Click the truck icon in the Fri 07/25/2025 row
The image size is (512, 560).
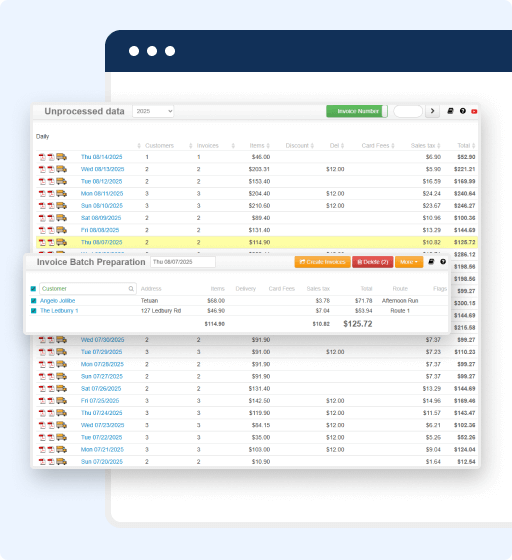(61, 400)
